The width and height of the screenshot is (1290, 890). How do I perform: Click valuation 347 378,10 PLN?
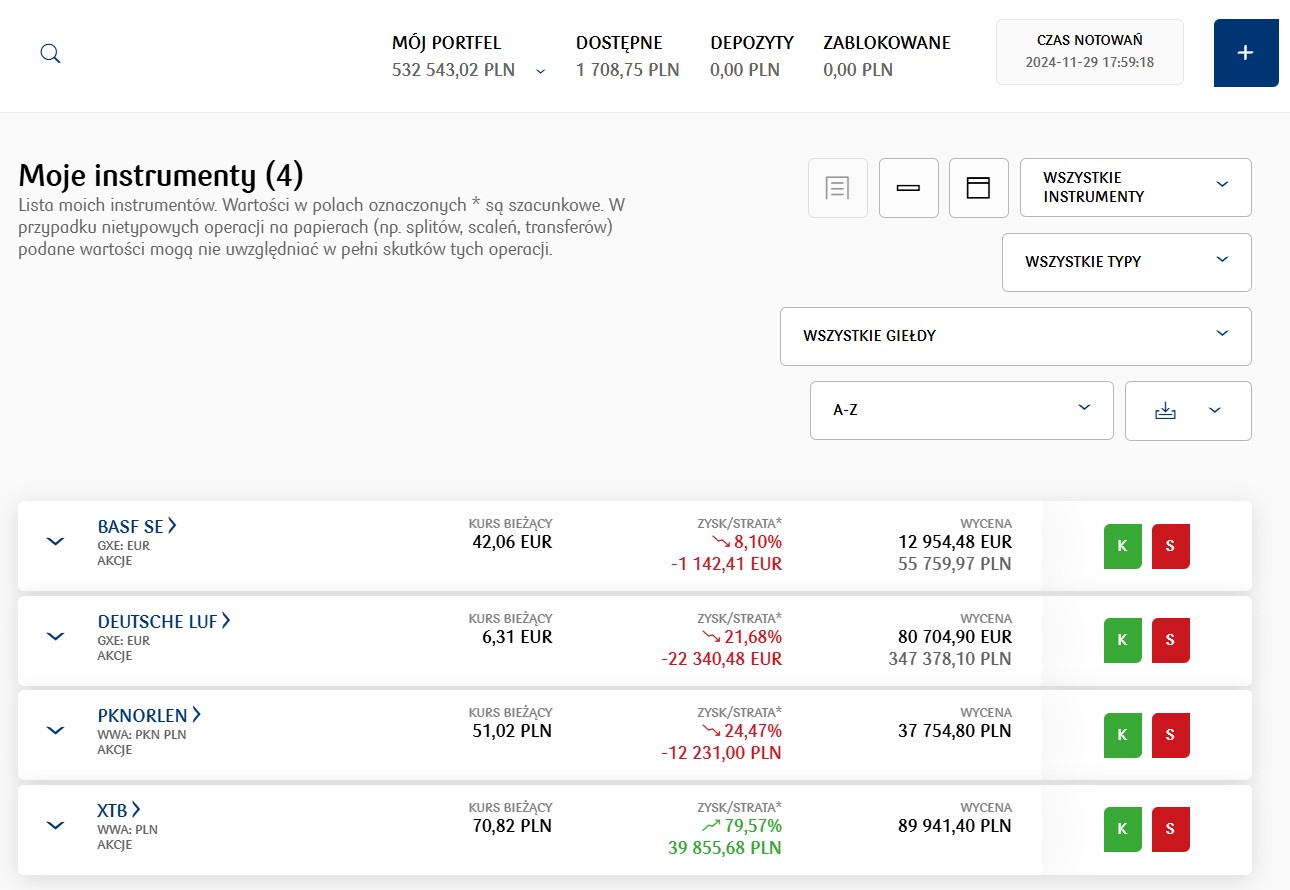tap(950, 659)
